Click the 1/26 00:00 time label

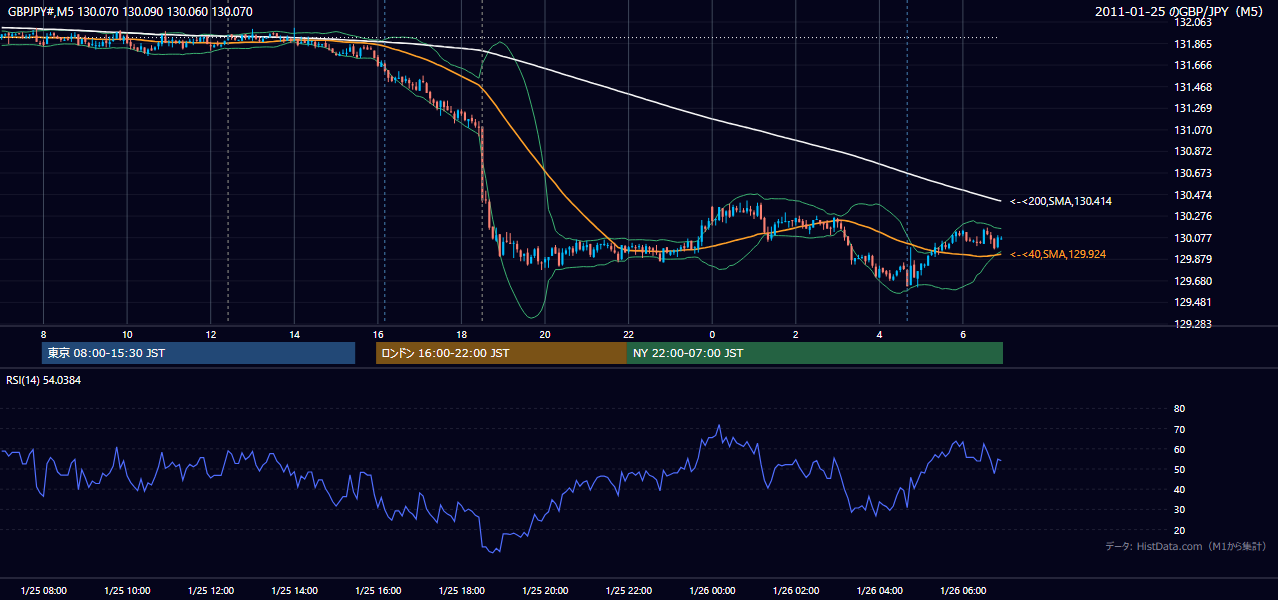[x=712, y=591]
